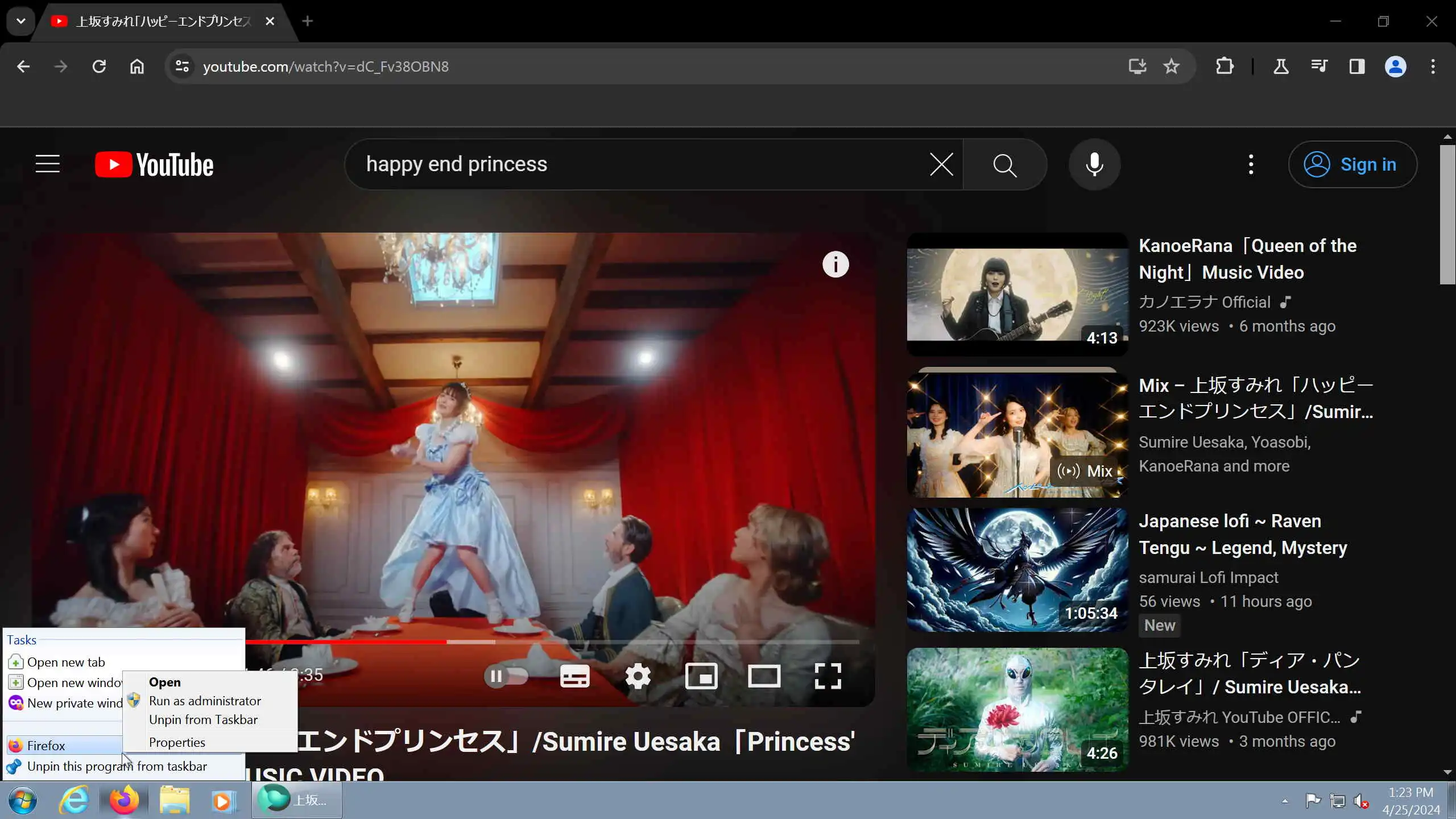The image size is (1456, 819).
Task: Toggle the autoplay switch in player
Action: (506, 676)
